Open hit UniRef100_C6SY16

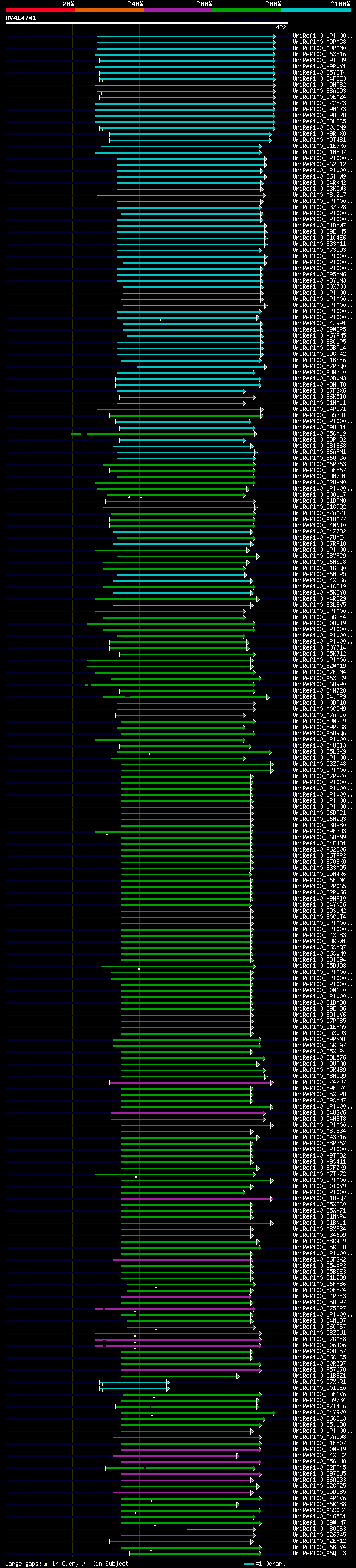point(319,54)
